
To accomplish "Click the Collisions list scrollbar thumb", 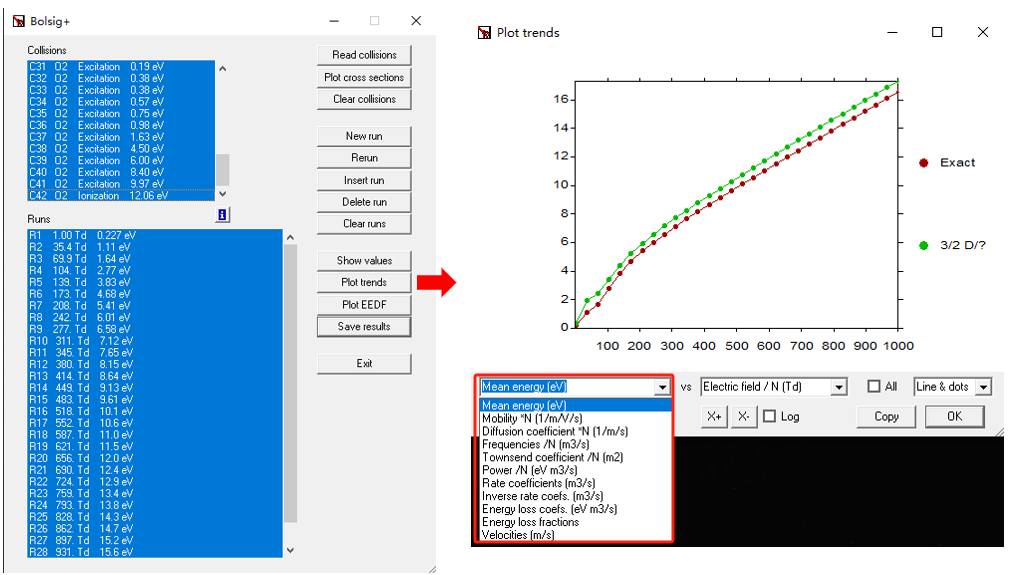I will (x=223, y=170).
